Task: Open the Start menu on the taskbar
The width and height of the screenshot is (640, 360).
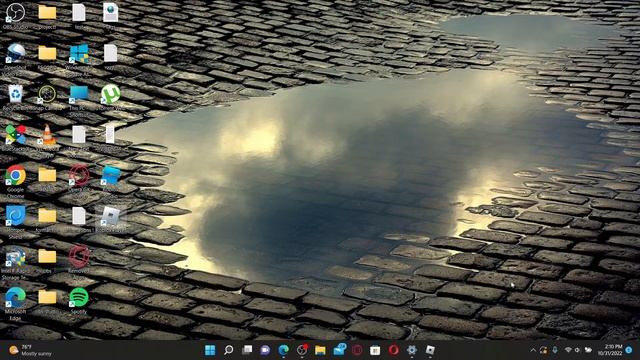Action: pos(210,350)
